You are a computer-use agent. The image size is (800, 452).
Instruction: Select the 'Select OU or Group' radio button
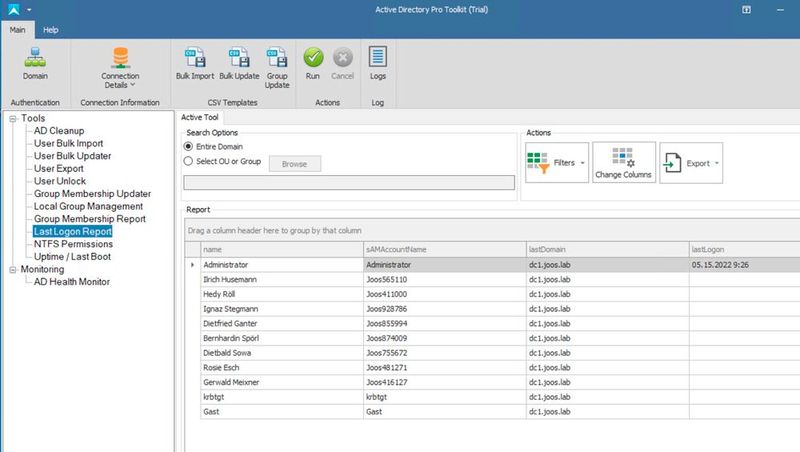188,161
